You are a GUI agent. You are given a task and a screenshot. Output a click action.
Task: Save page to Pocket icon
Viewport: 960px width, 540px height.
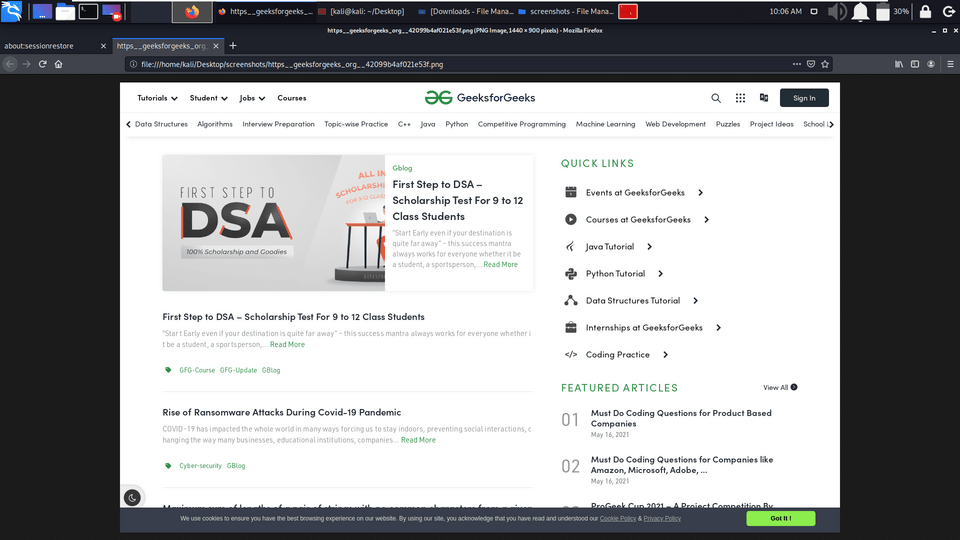coord(811,64)
